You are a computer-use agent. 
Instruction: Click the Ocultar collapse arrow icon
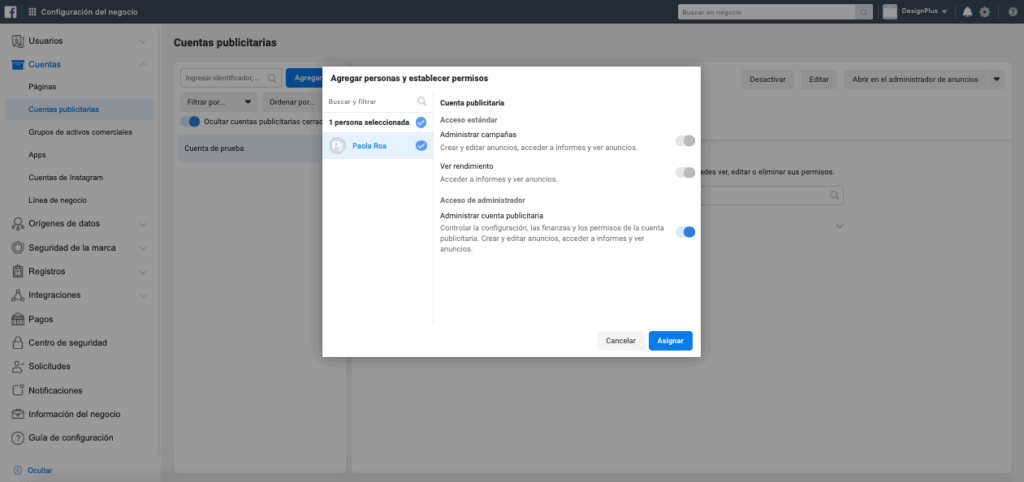(18, 470)
